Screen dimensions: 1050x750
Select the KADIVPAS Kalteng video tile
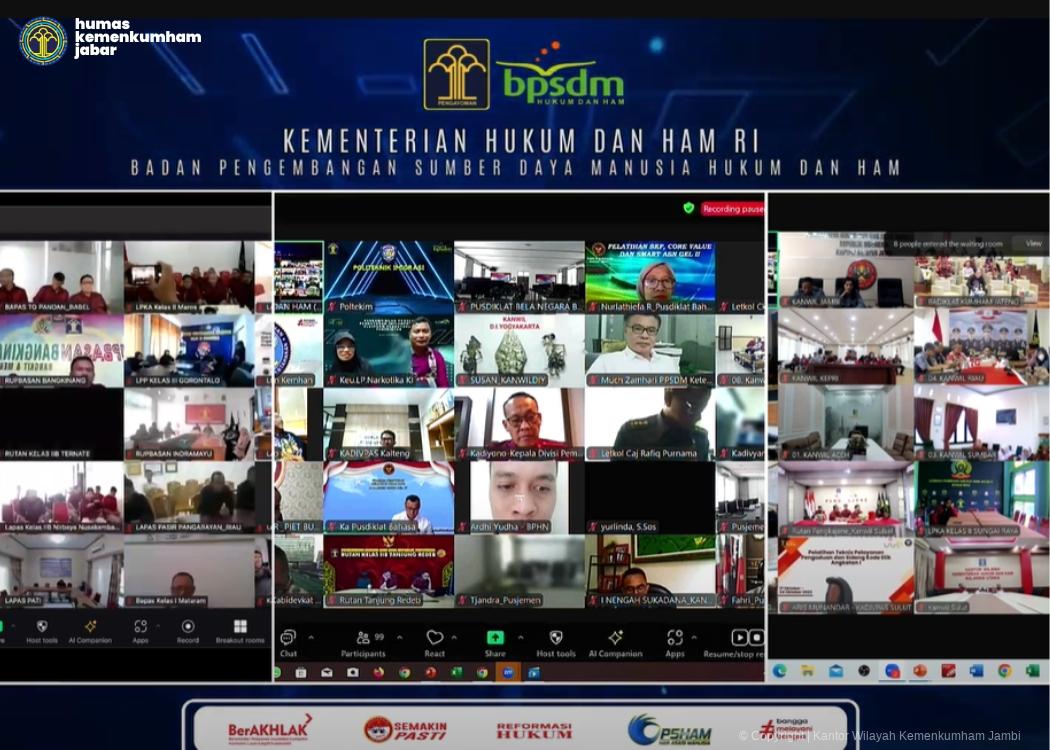[388, 424]
